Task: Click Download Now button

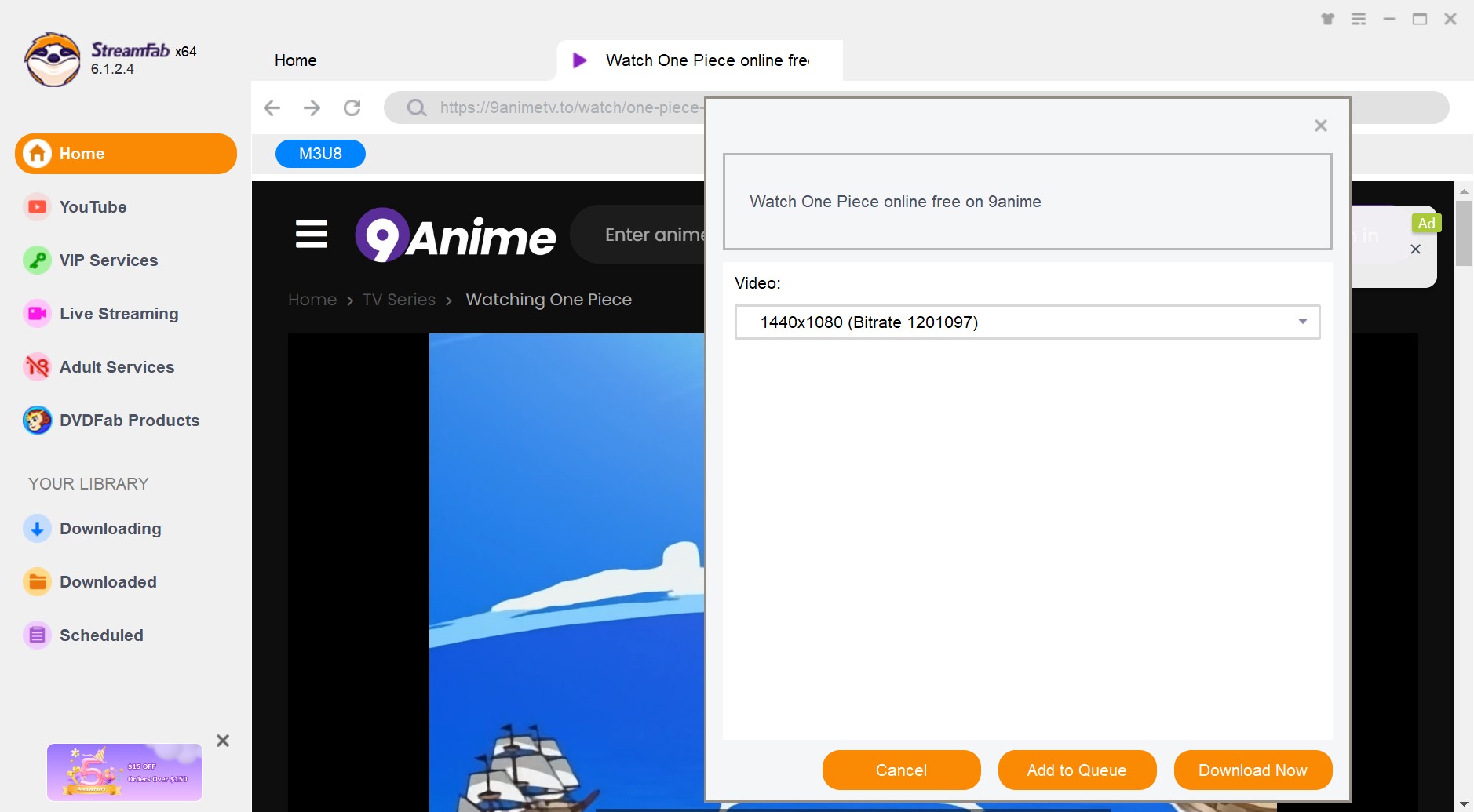Action: tap(1253, 770)
